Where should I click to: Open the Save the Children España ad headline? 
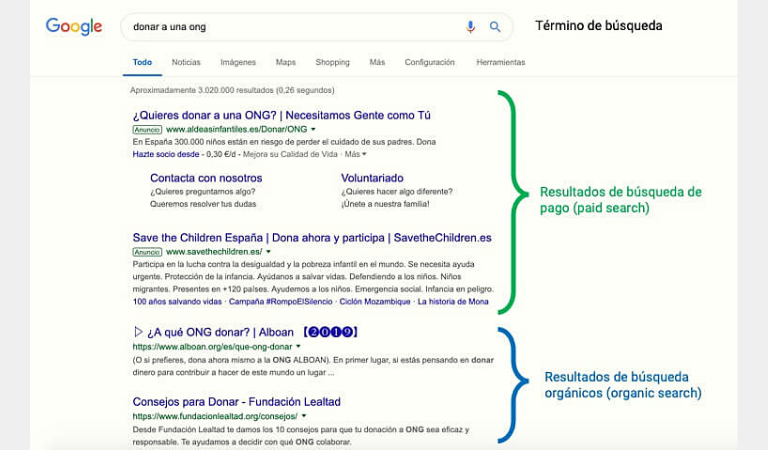click(x=312, y=238)
